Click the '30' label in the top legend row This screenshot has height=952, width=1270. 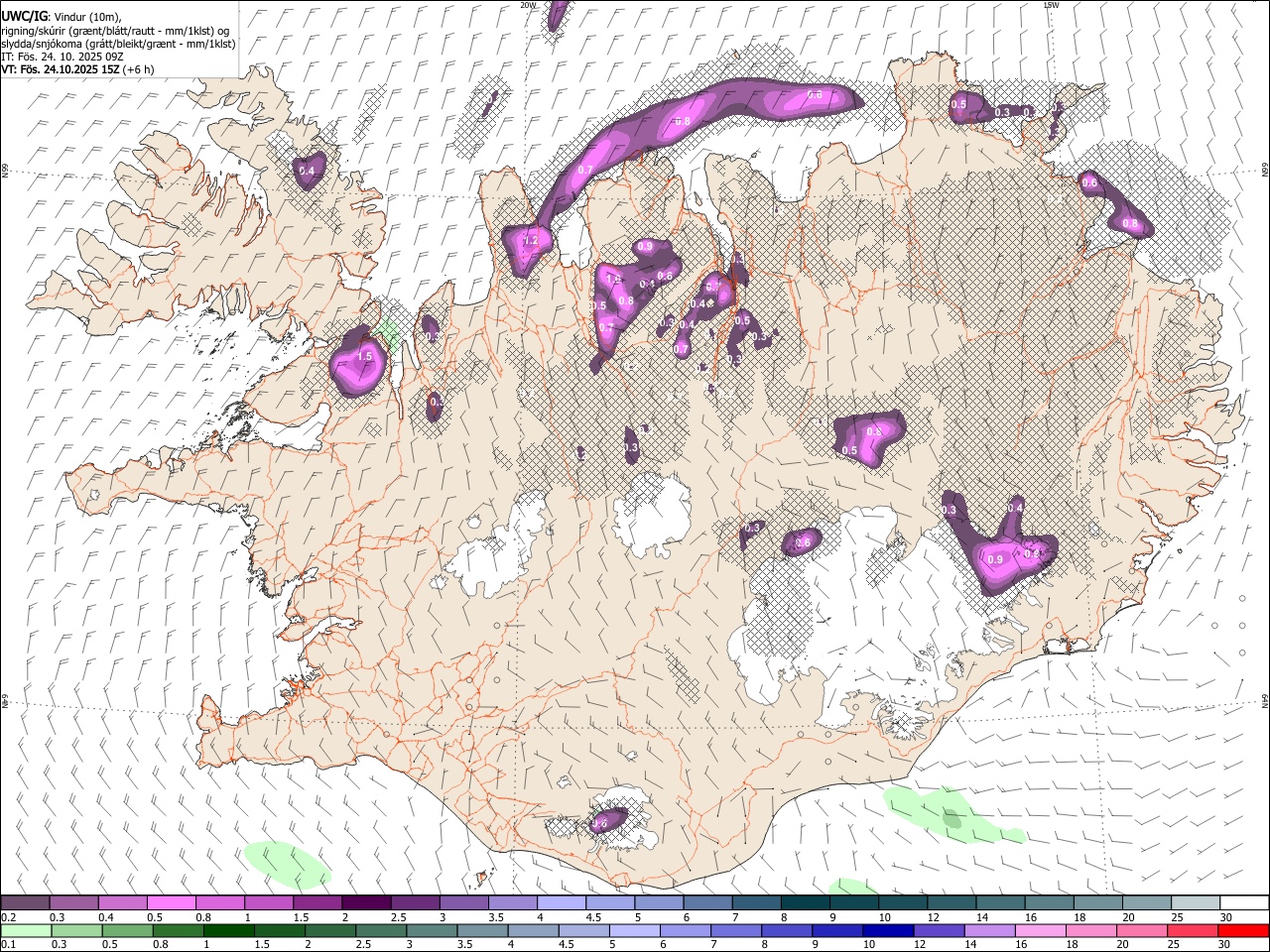pos(1226,917)
